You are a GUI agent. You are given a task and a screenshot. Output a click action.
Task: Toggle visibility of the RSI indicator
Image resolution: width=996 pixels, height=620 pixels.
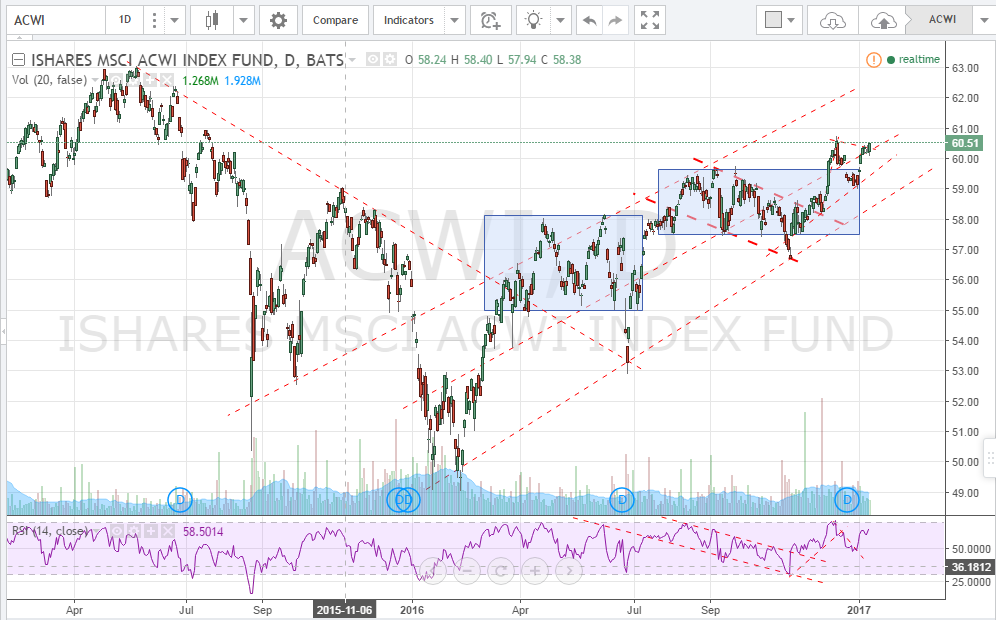coord(118,531)
